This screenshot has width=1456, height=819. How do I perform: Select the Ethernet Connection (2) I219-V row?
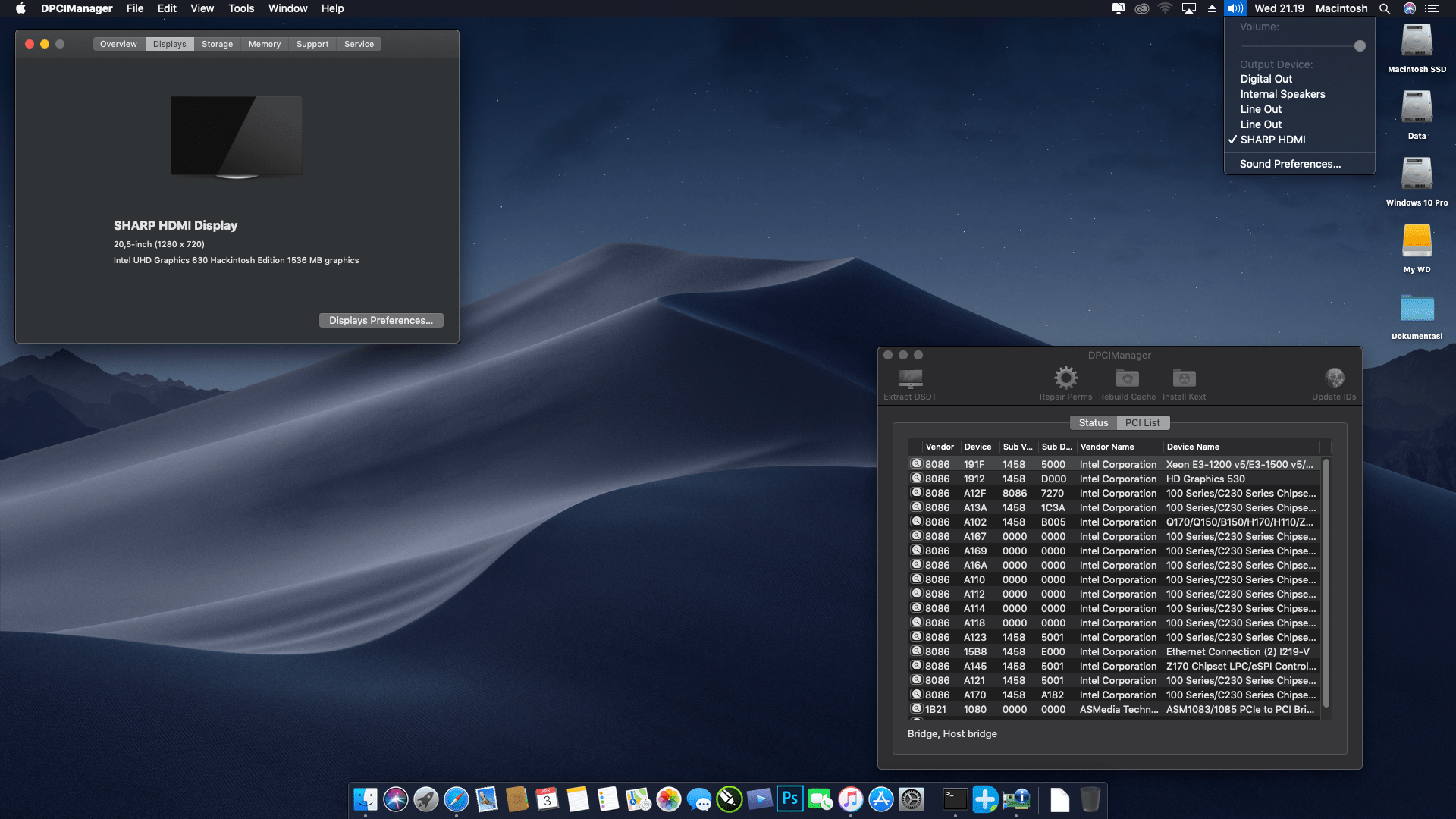1115,651
